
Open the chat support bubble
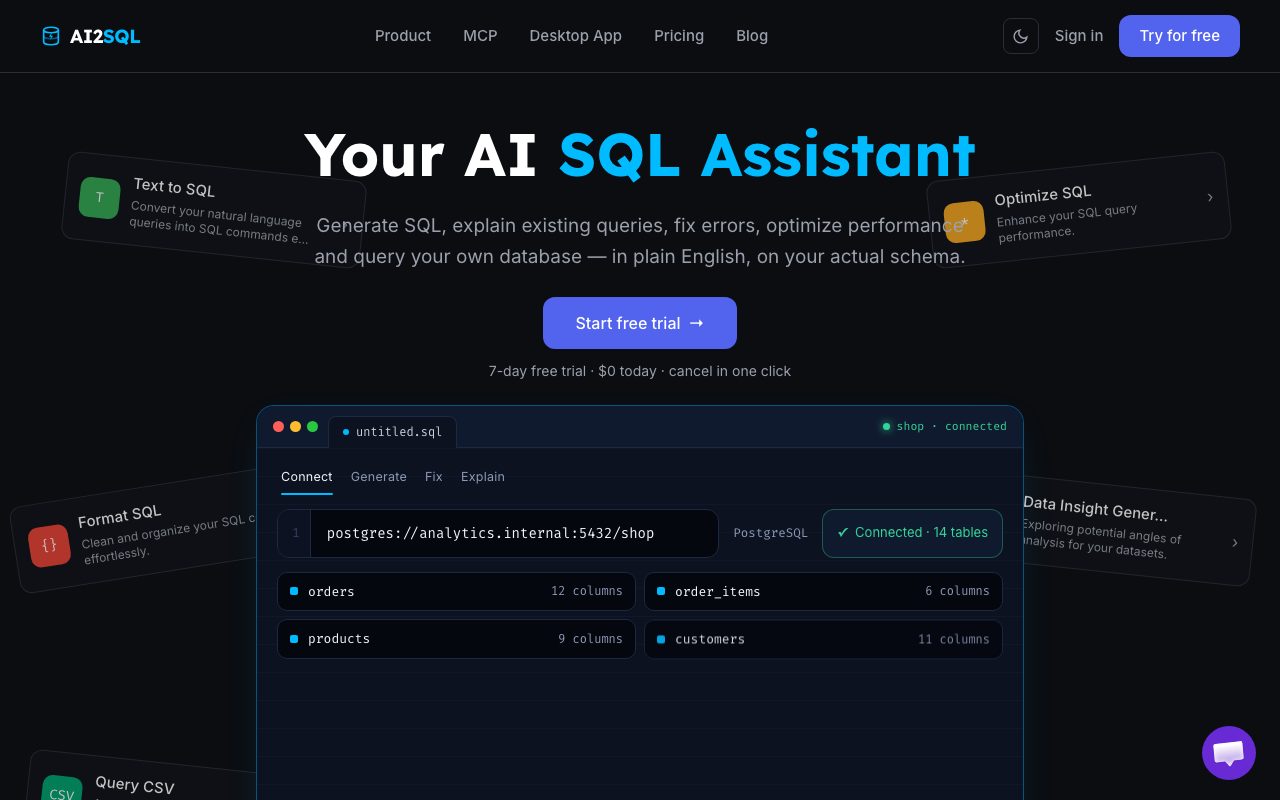pos(1229,753)
